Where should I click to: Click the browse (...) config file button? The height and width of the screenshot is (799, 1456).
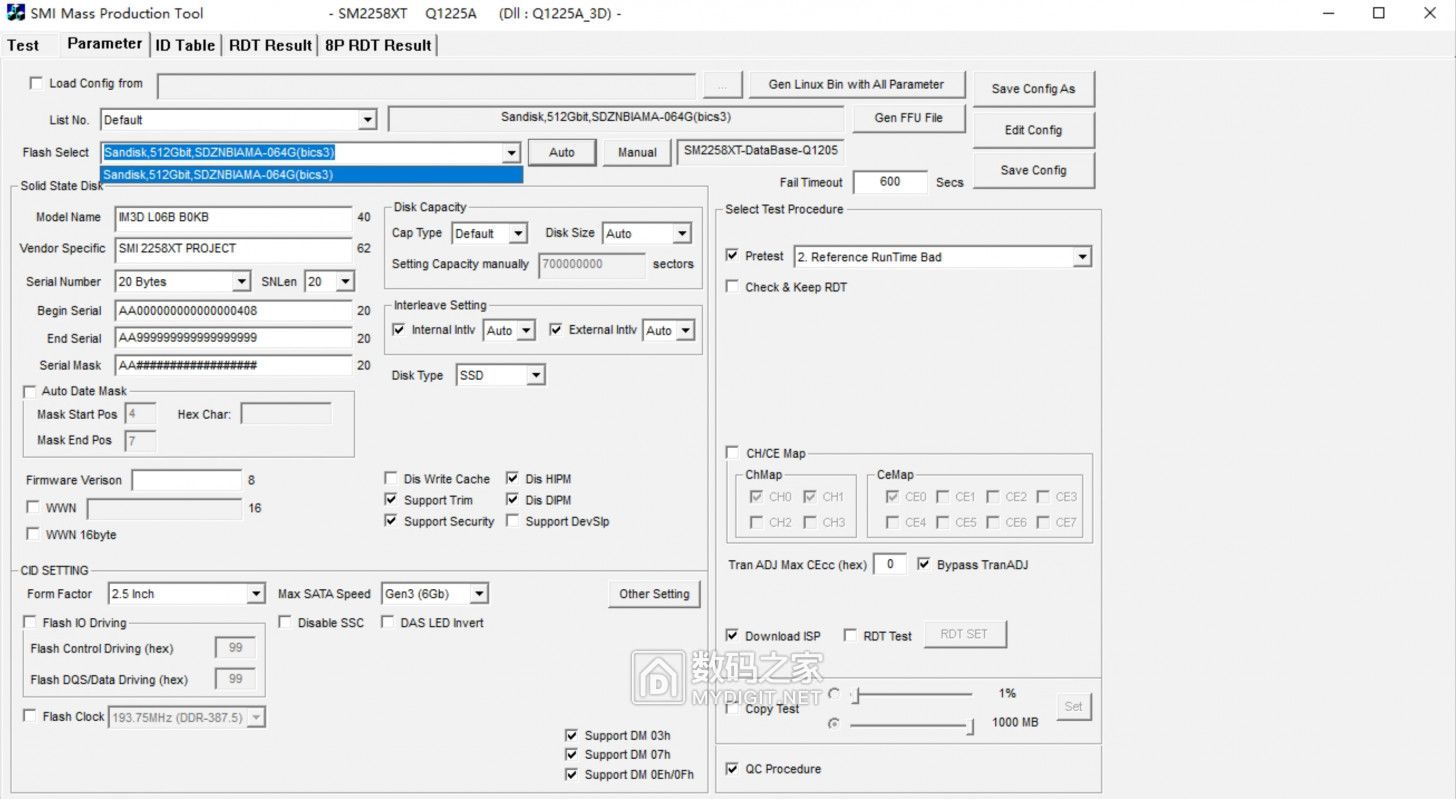tap(722, 84)
